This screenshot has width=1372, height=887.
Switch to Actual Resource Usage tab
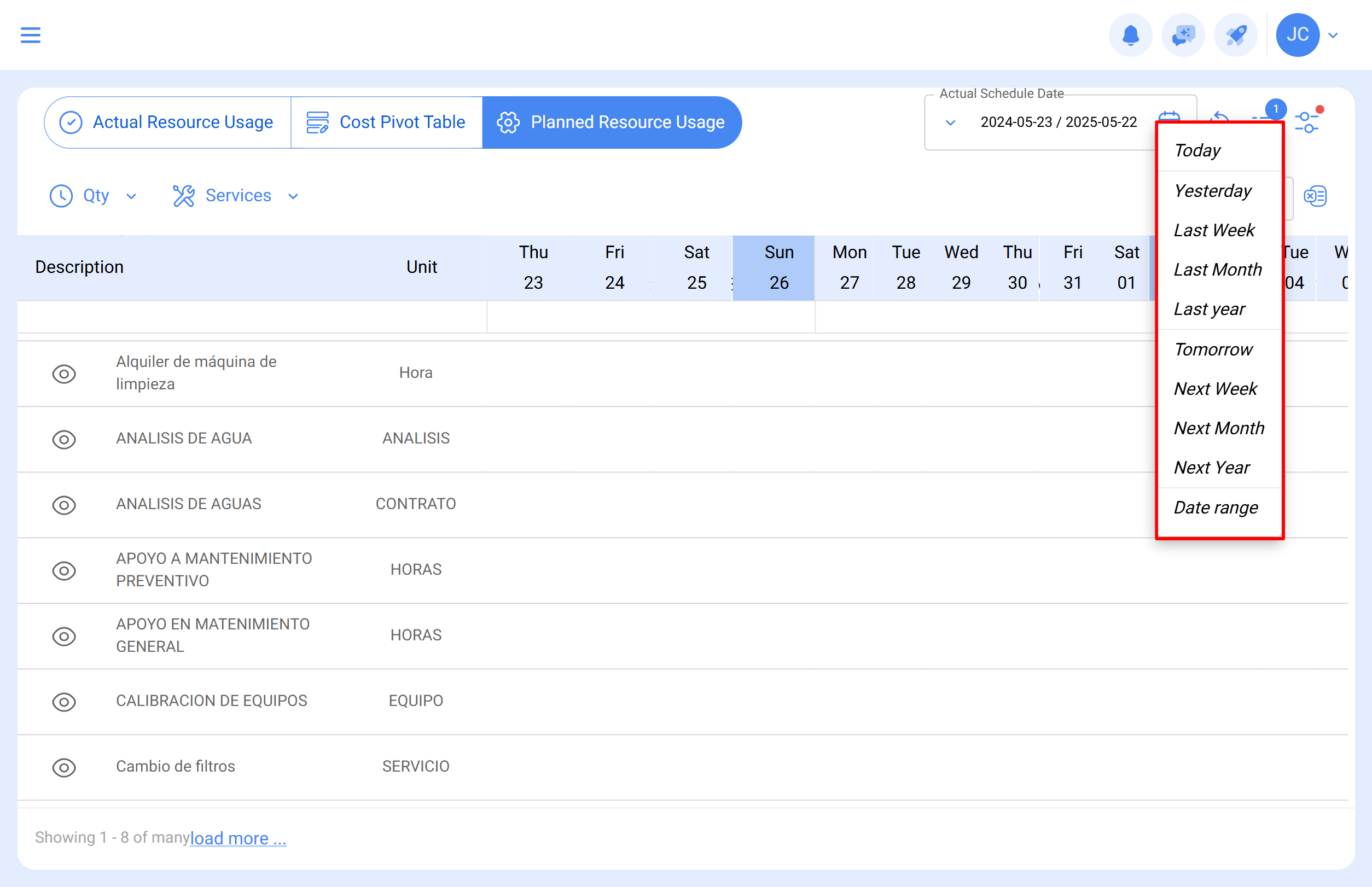click(168, 122)
